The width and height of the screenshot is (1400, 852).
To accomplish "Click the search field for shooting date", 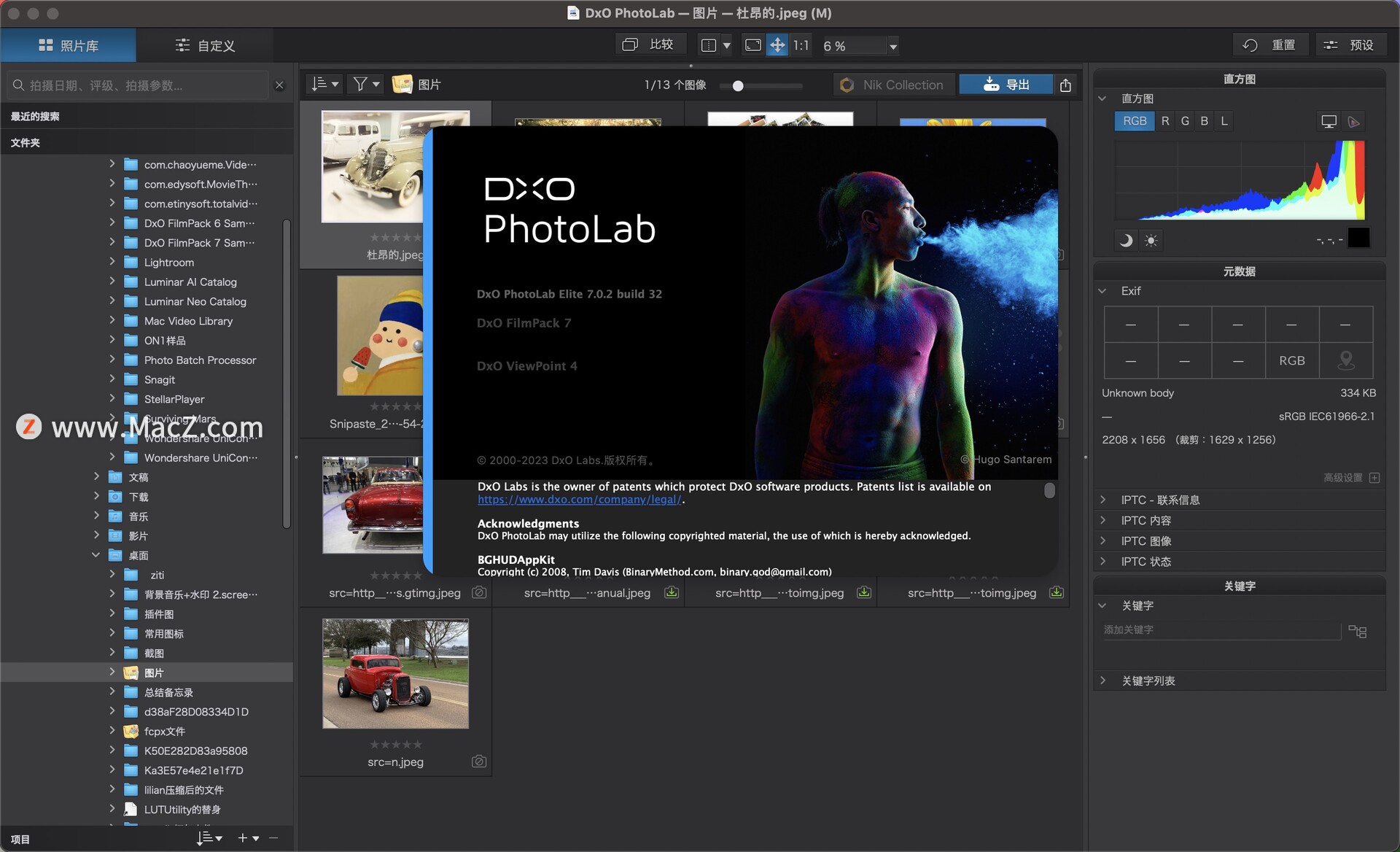I will (139, 85).
